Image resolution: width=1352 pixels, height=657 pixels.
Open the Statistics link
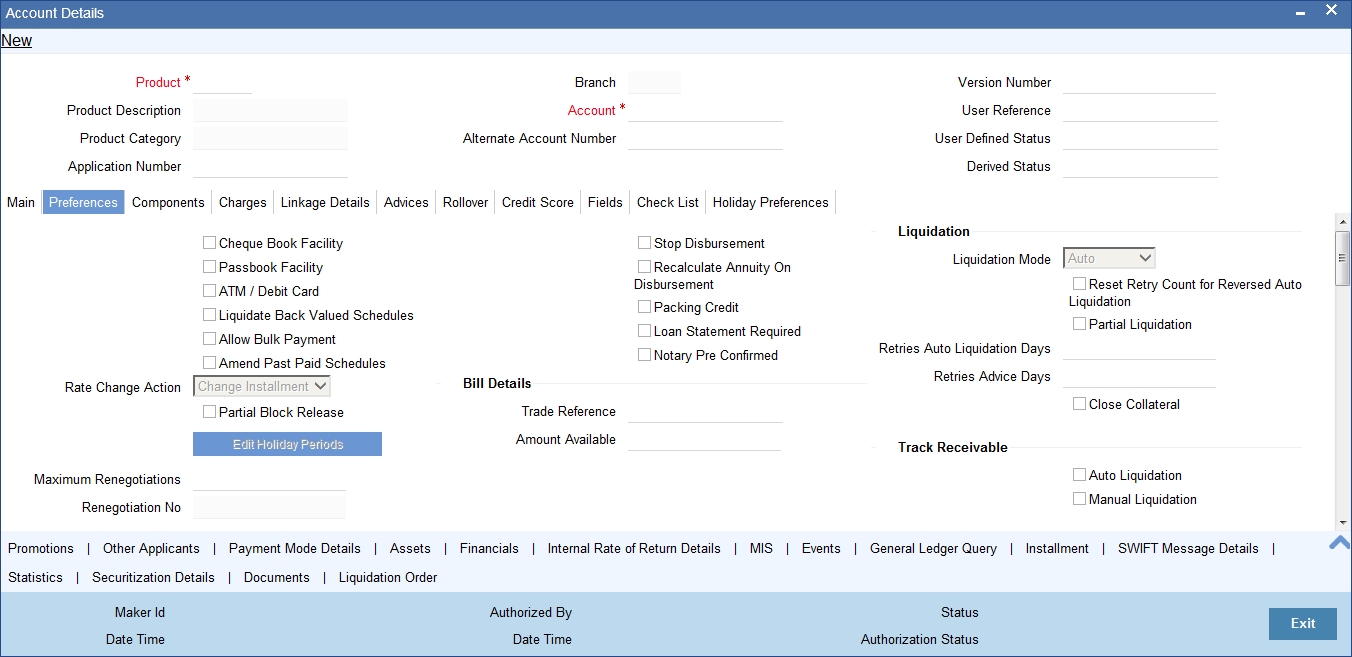coord(35,577)
